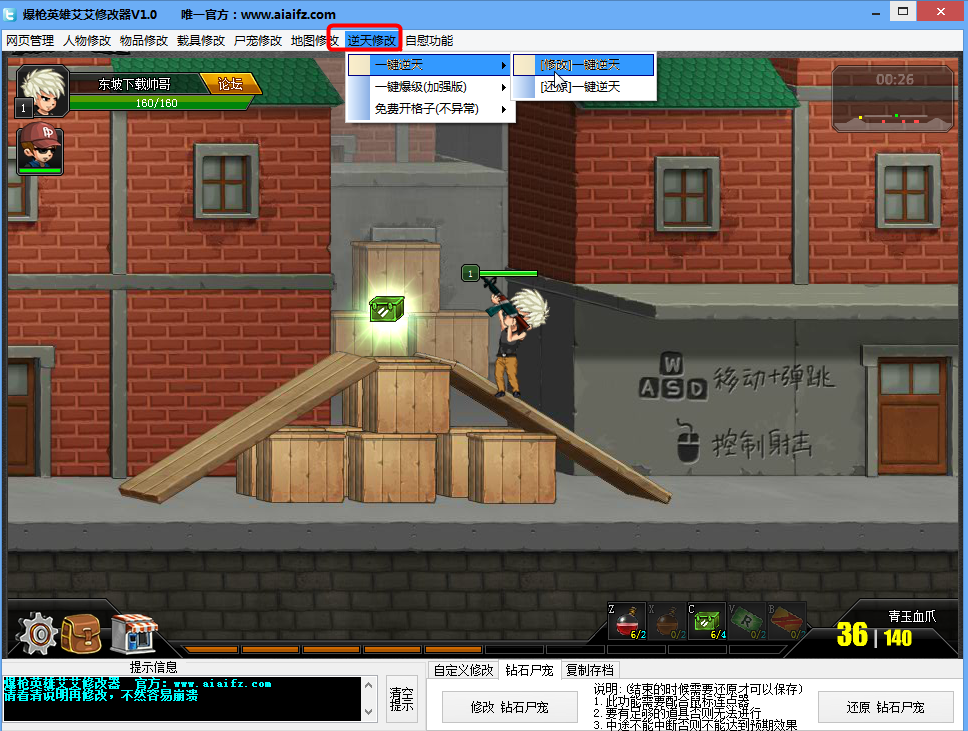
Task: Click the 36 | 140 ammo counter
Action: click(x=874, y=636)
